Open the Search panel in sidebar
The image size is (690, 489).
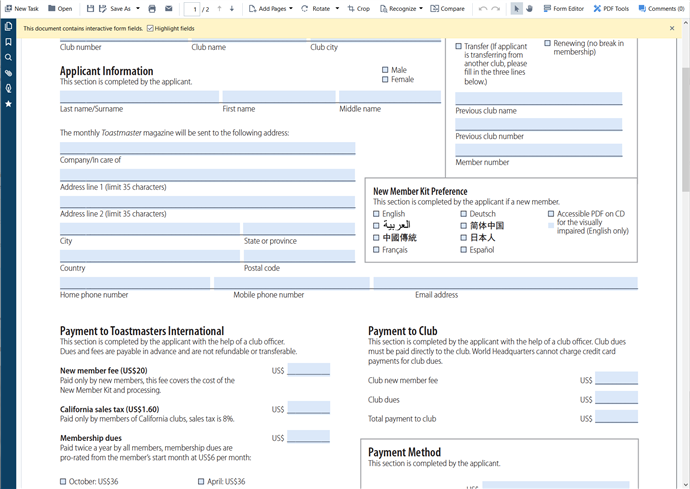coord(8,57)
